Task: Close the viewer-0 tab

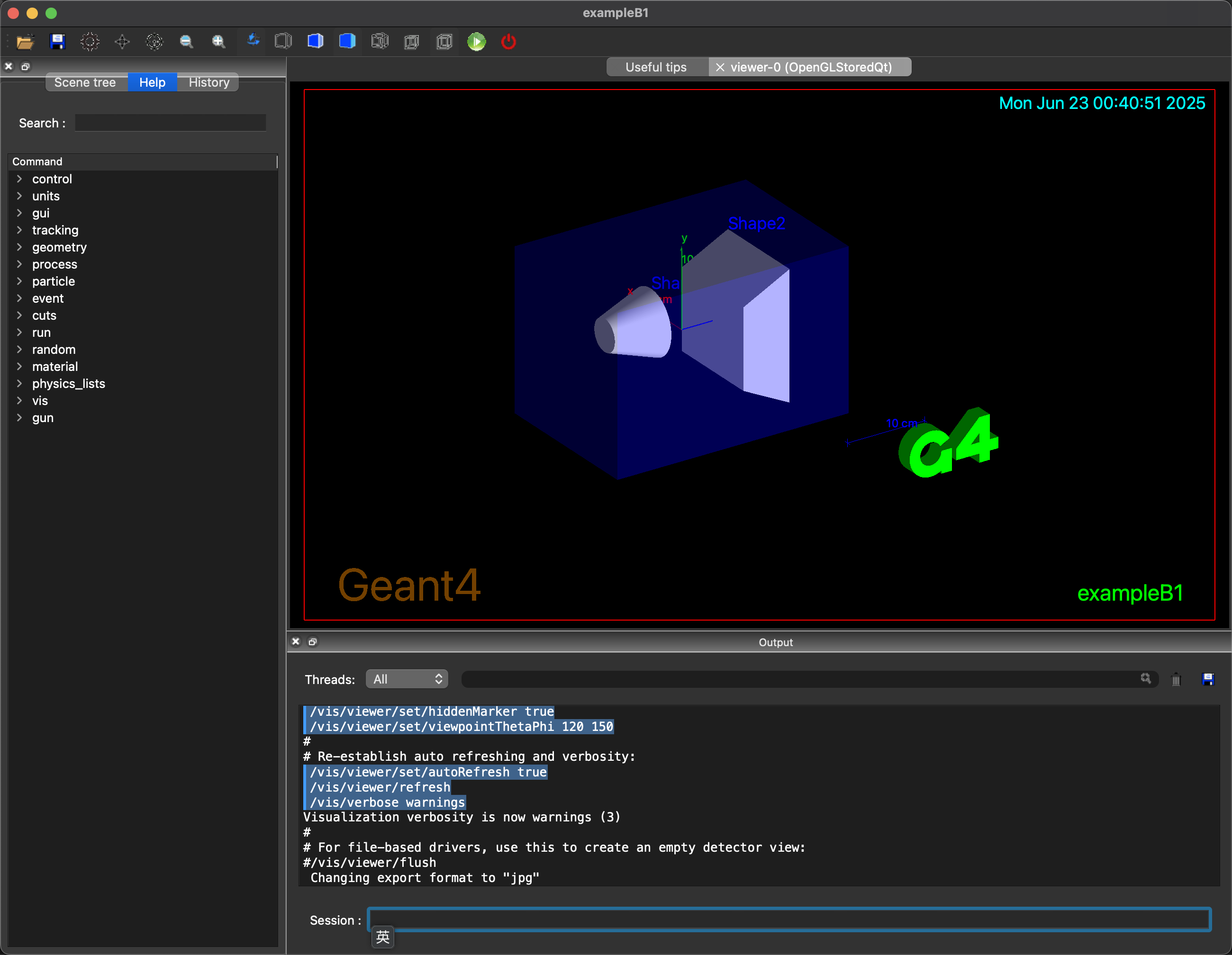Action: click(720, 67)
